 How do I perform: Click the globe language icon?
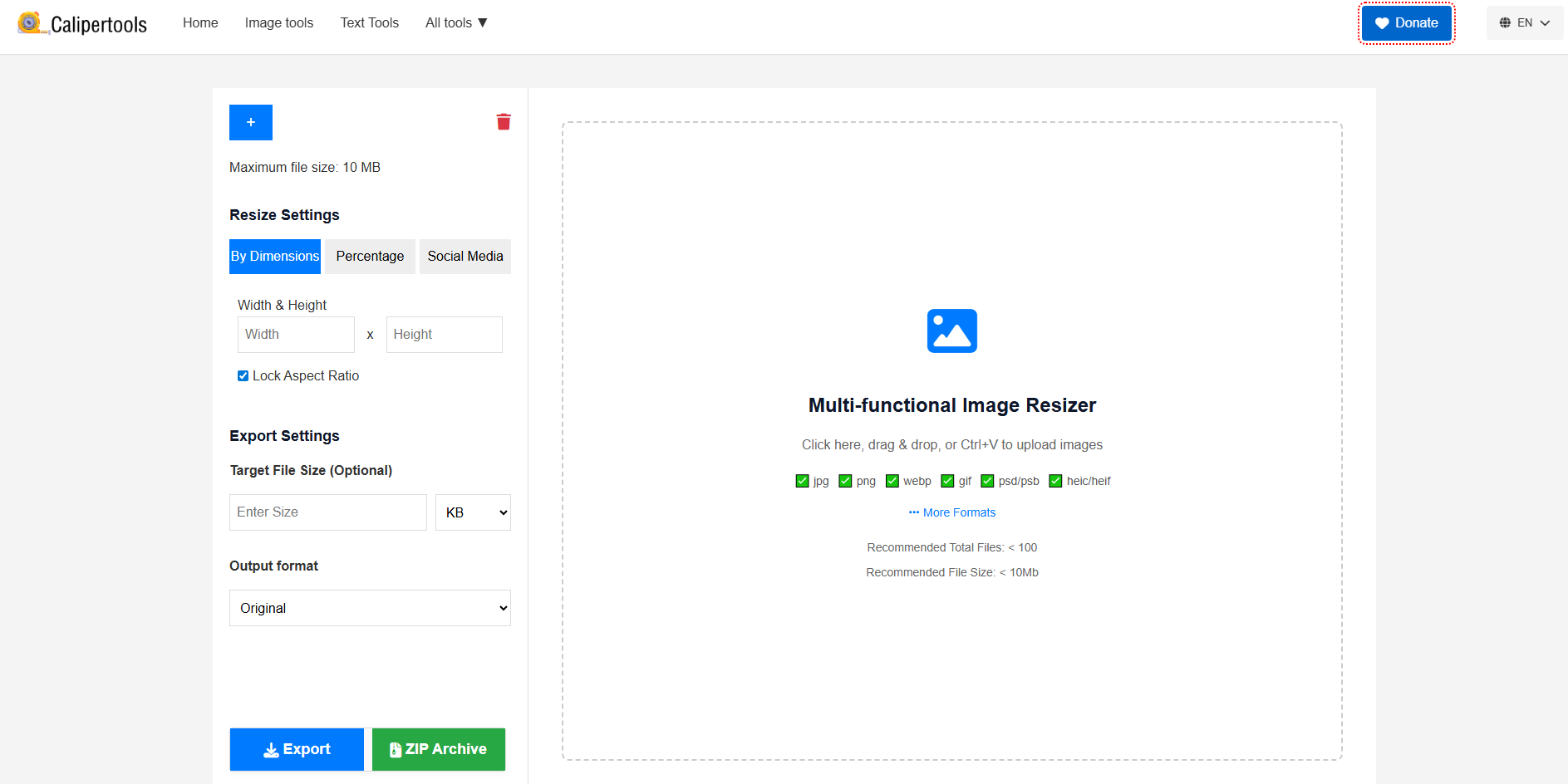(x=1505, y=23)
